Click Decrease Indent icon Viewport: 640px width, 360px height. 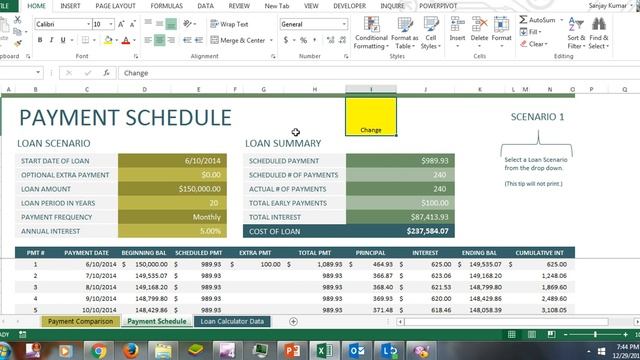coord(187,40)
